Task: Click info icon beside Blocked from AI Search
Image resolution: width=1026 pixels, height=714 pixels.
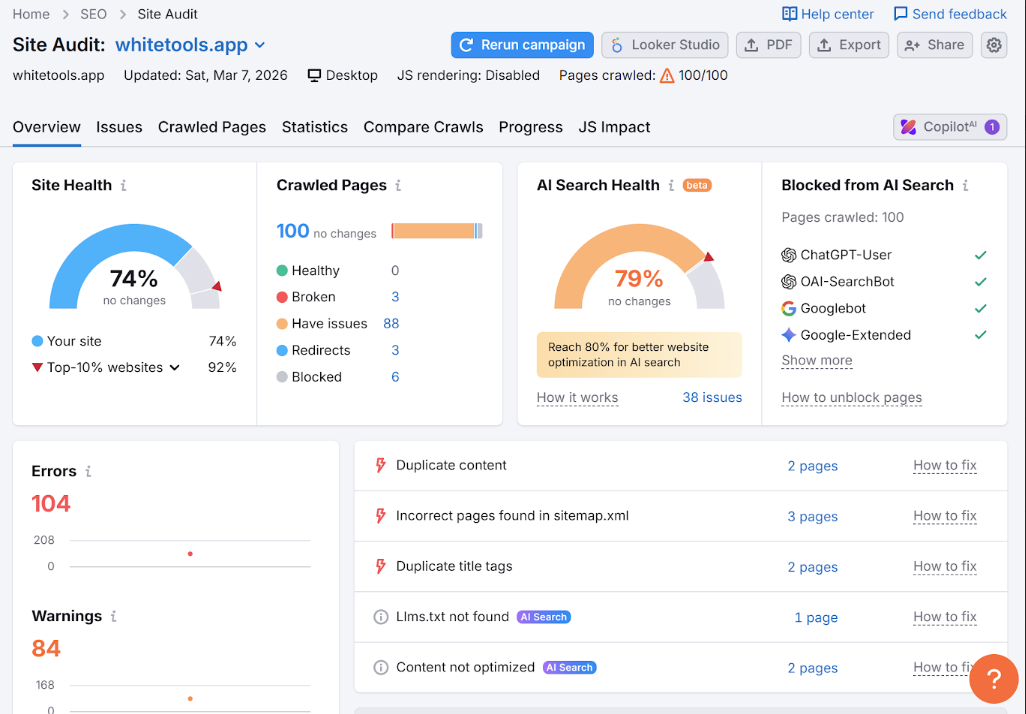Action: coord(965,186)
